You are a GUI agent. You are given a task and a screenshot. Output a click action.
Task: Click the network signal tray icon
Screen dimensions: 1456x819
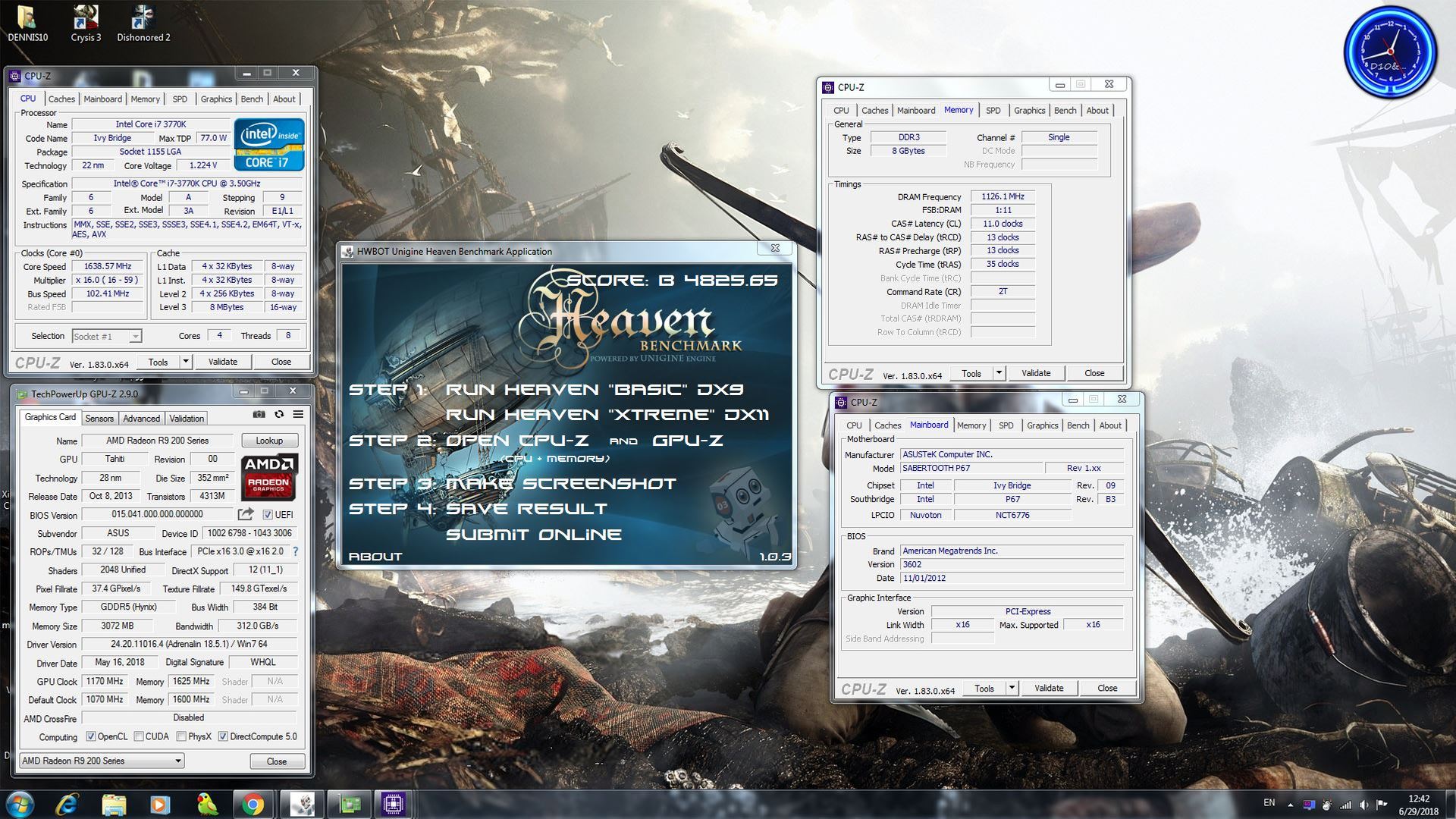(x=1345, y=805)
